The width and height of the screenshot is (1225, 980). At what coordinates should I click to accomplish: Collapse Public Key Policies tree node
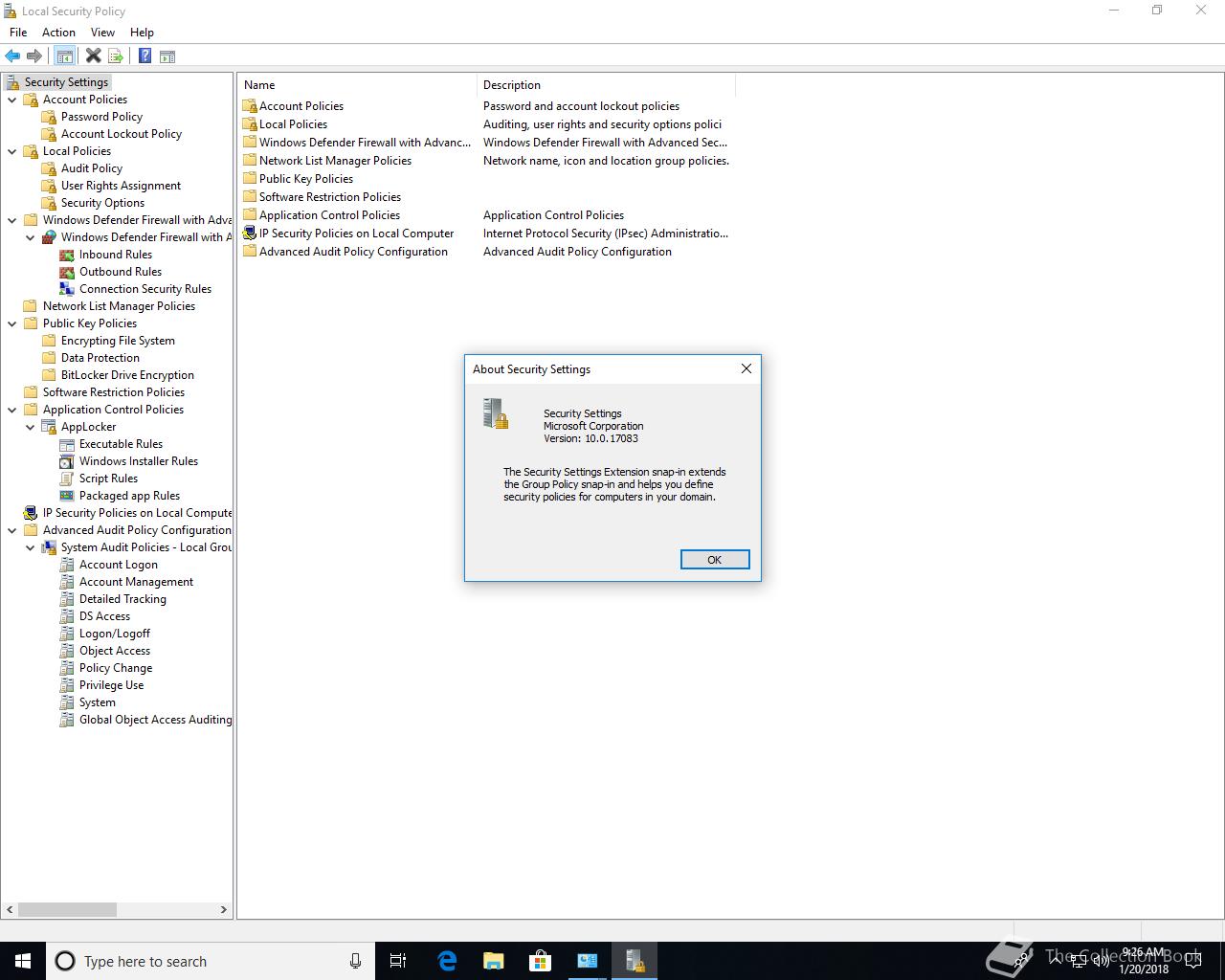[12, 323]
